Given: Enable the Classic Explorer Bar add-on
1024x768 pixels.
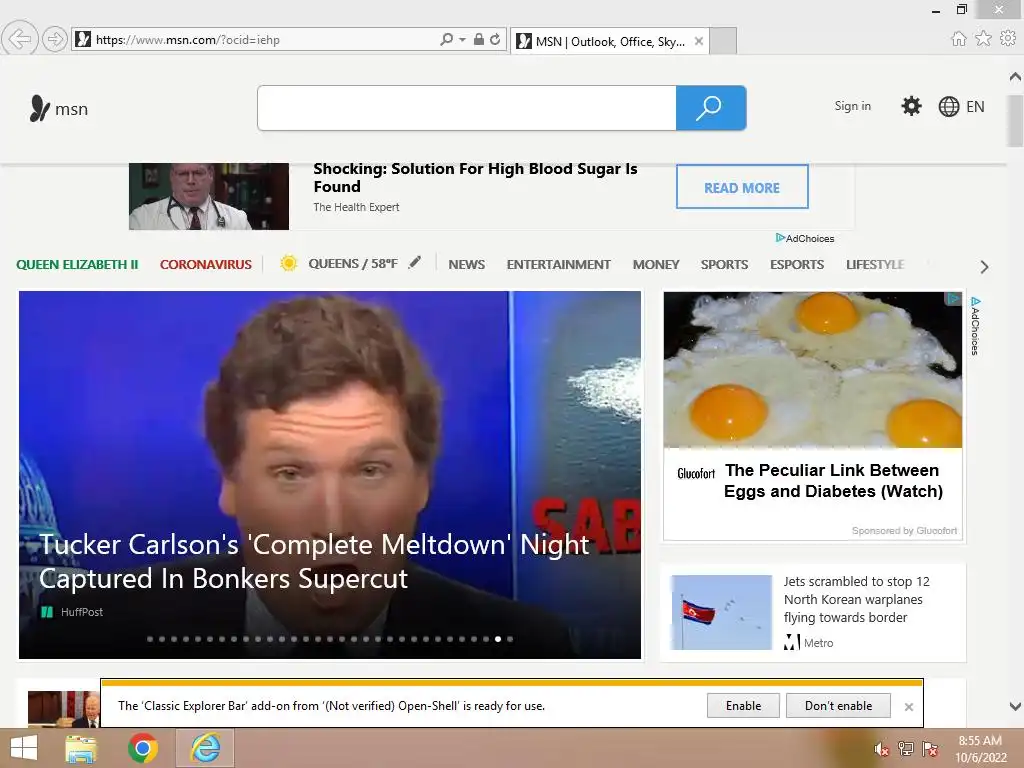Looking at the screenshot, I should tap(743, 706).
